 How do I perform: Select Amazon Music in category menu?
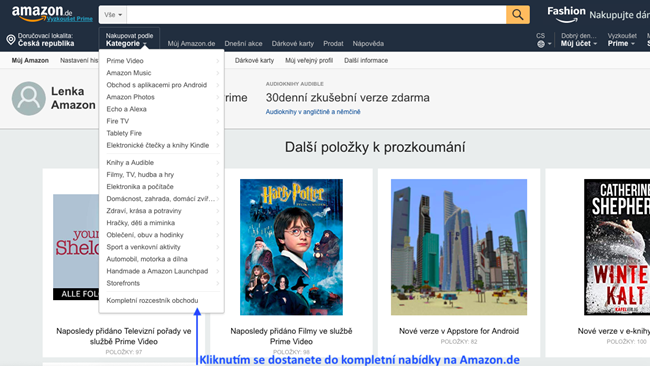(129, 73)
